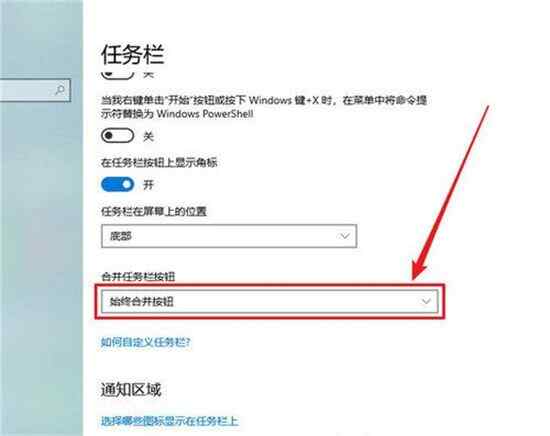The height and width of the screenshot is (436, 550).
Task: Open the 如何自定义任务栏? help link
Action: tap(146, 342)
